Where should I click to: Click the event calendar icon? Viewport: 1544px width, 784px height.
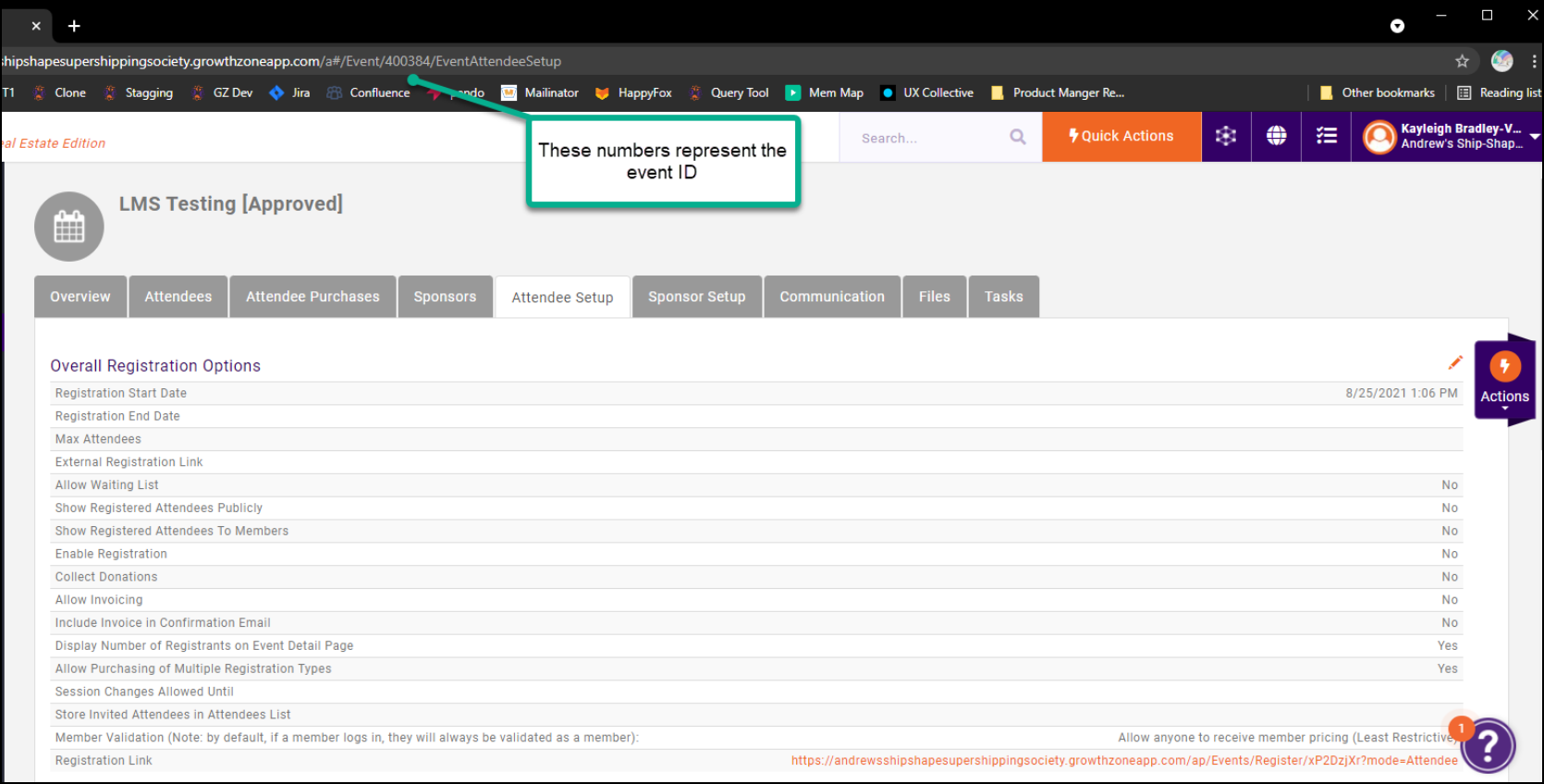pos(69,227)
